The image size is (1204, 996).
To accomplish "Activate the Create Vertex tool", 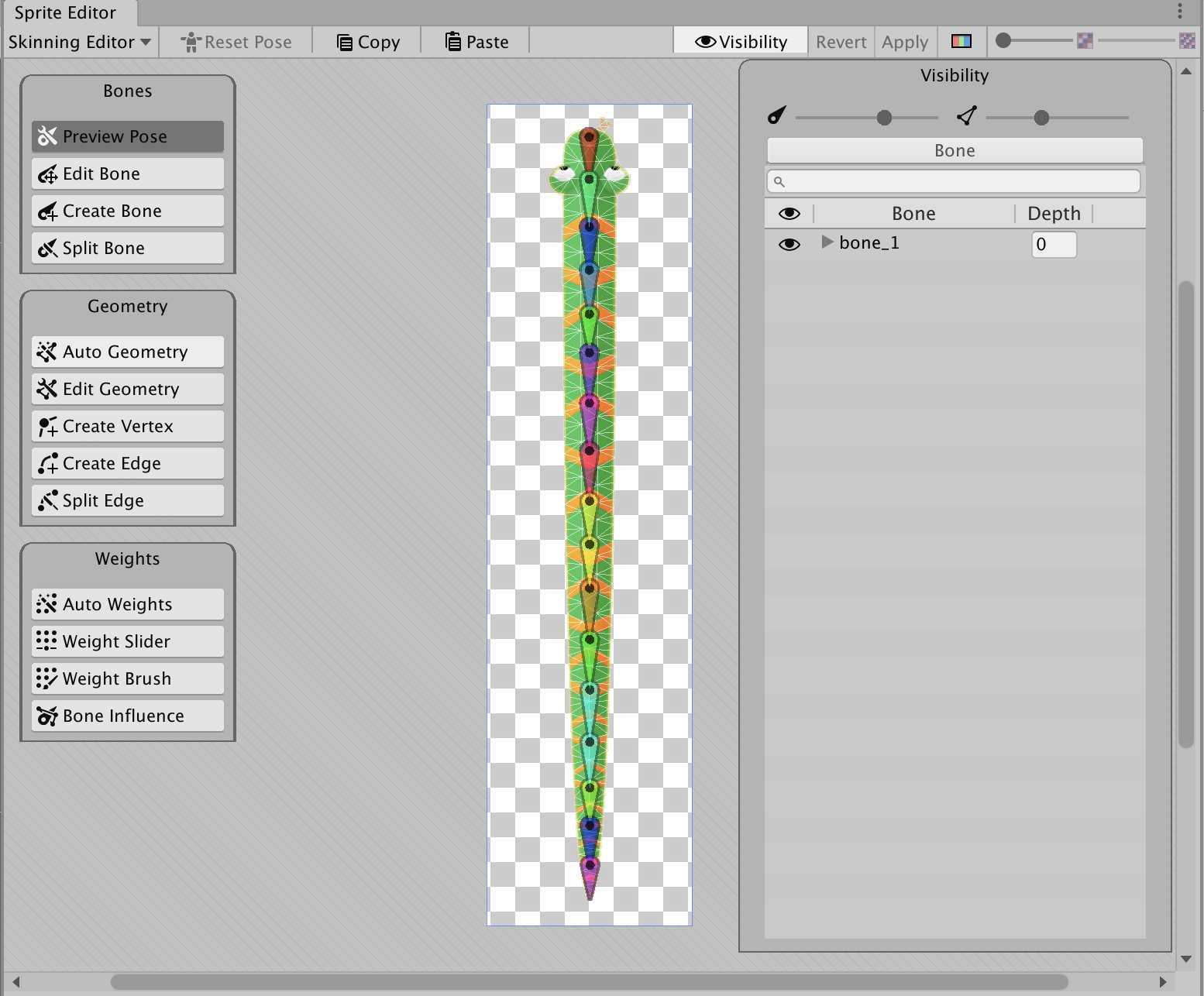I will (x=128, y=426).
